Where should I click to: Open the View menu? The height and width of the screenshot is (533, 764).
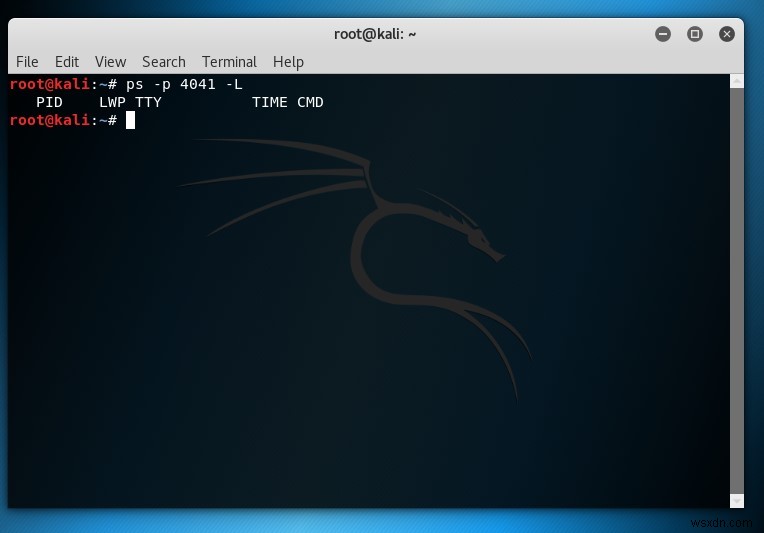pyautogui.click(x=110, y=62)
